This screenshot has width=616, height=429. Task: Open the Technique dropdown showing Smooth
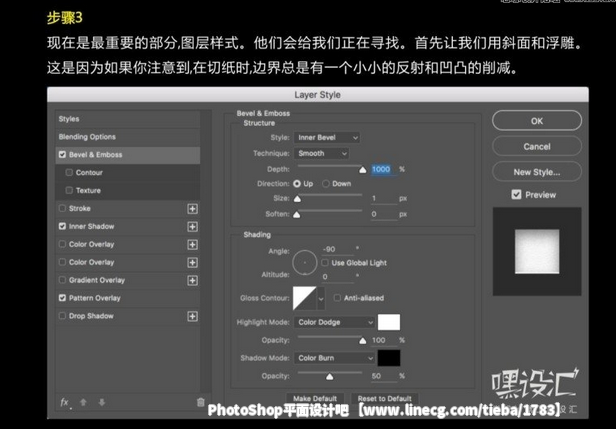(321, 154)
